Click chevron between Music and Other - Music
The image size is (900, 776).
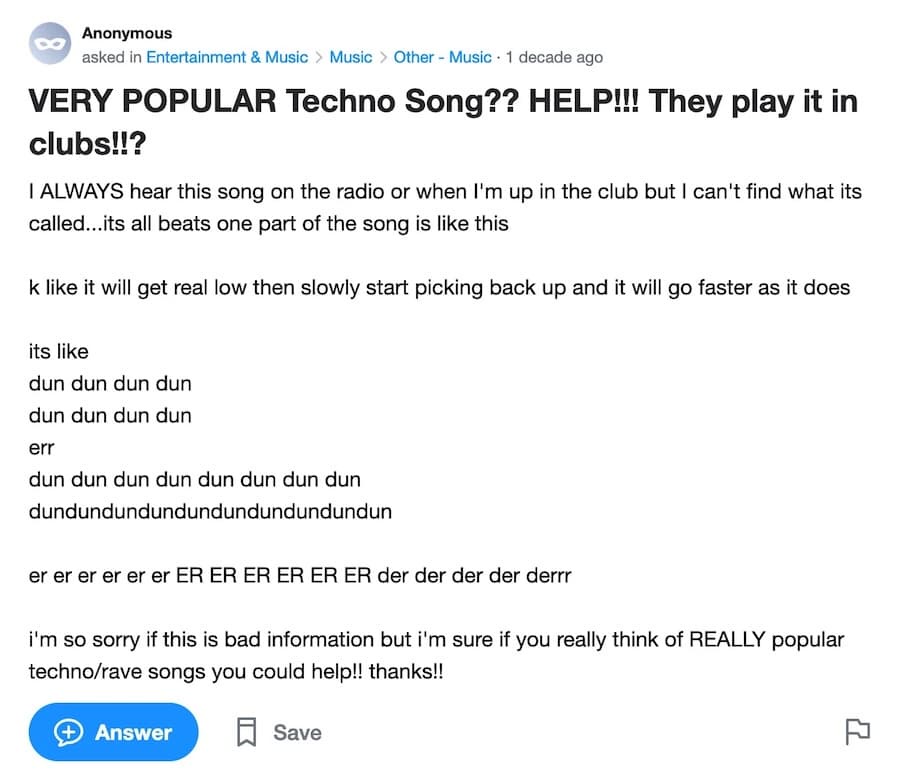tap(383, 57)
